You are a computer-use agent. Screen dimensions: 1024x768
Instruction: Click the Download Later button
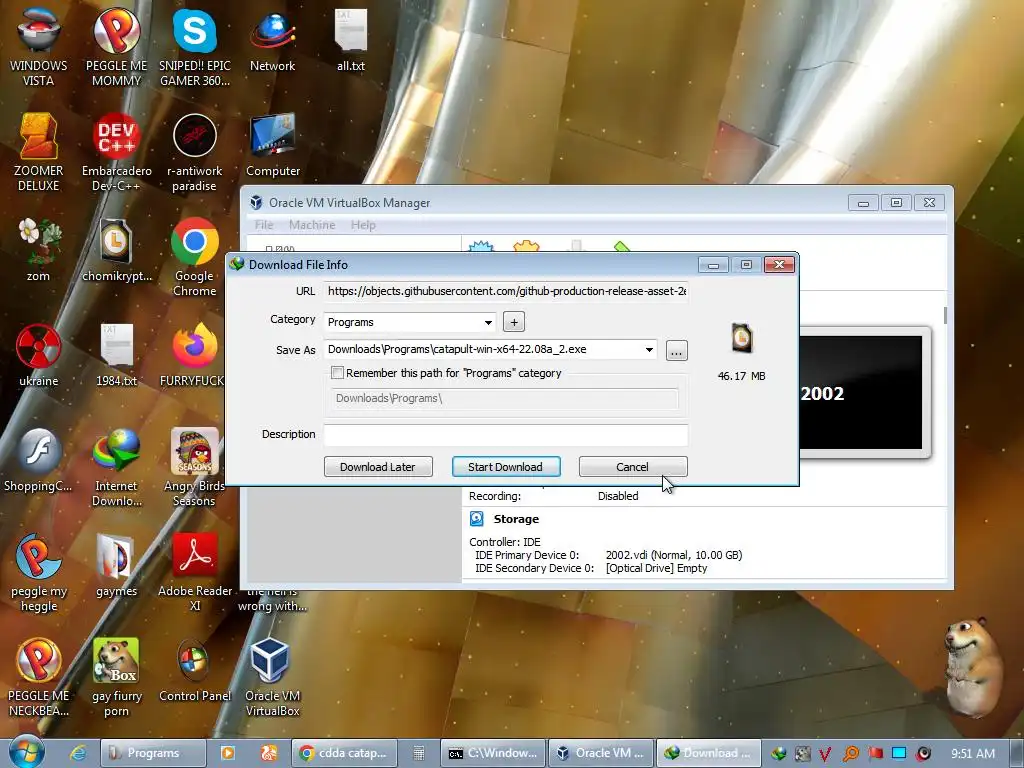378,467
